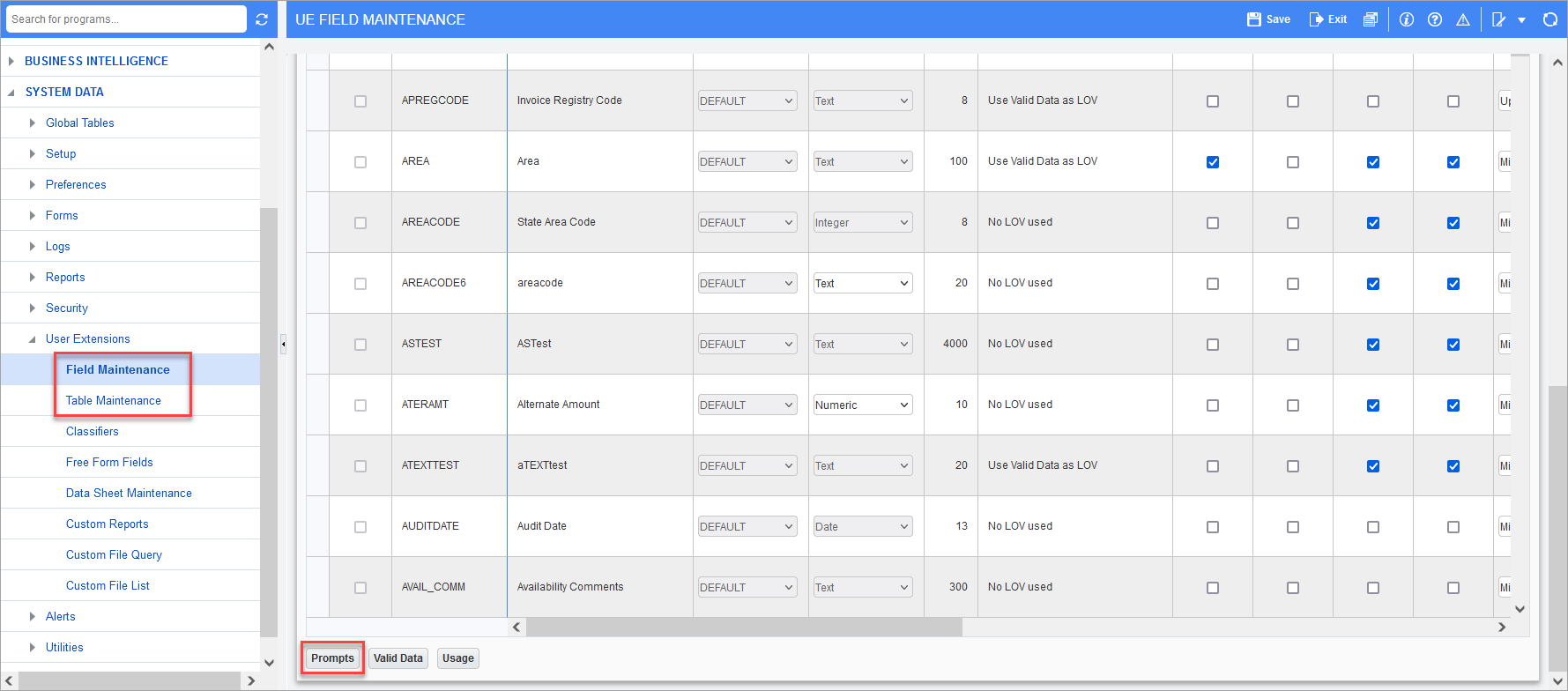
Task: Uncheck first checked box in AREA row
Action: (1213, 162)
